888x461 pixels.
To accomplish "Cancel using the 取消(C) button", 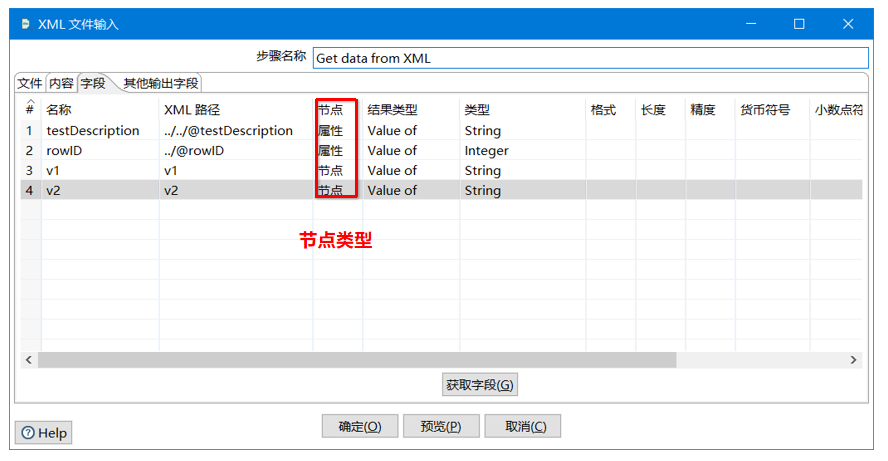I will click(522, 426).
